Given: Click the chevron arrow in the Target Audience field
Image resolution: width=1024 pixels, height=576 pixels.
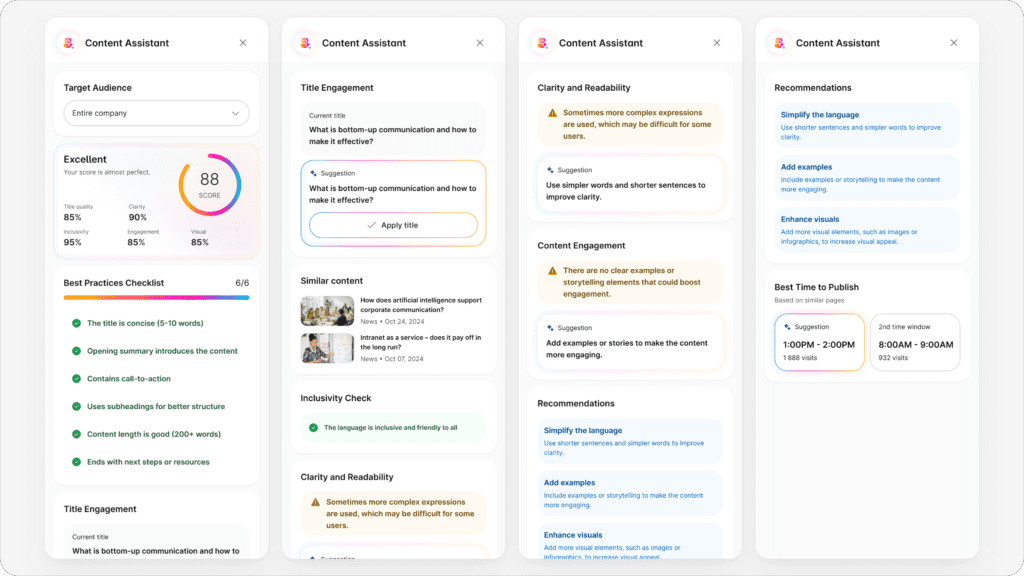Looking at the screenshot, I should 236,113.
